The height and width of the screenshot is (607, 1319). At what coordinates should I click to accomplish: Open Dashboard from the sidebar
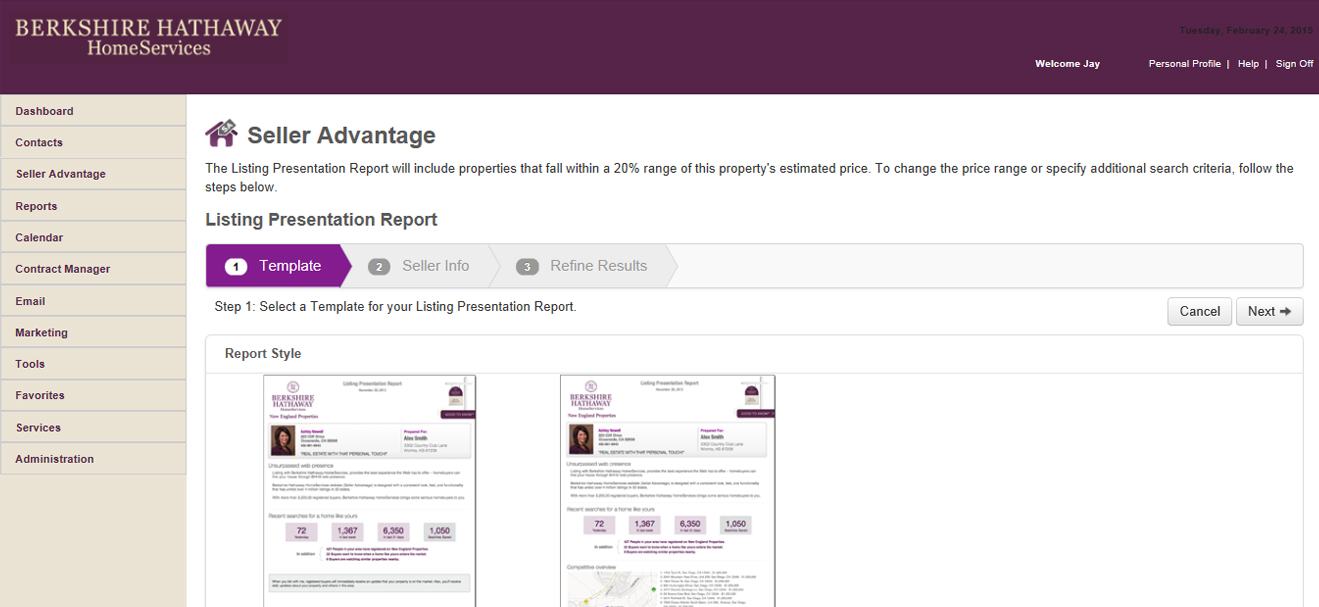tap(93, 111)
